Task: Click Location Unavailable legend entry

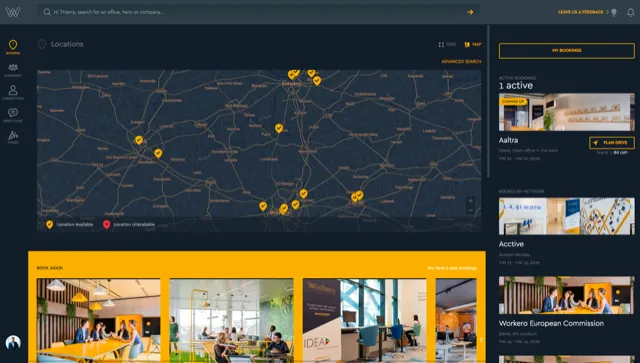Action: coord(129,224)
